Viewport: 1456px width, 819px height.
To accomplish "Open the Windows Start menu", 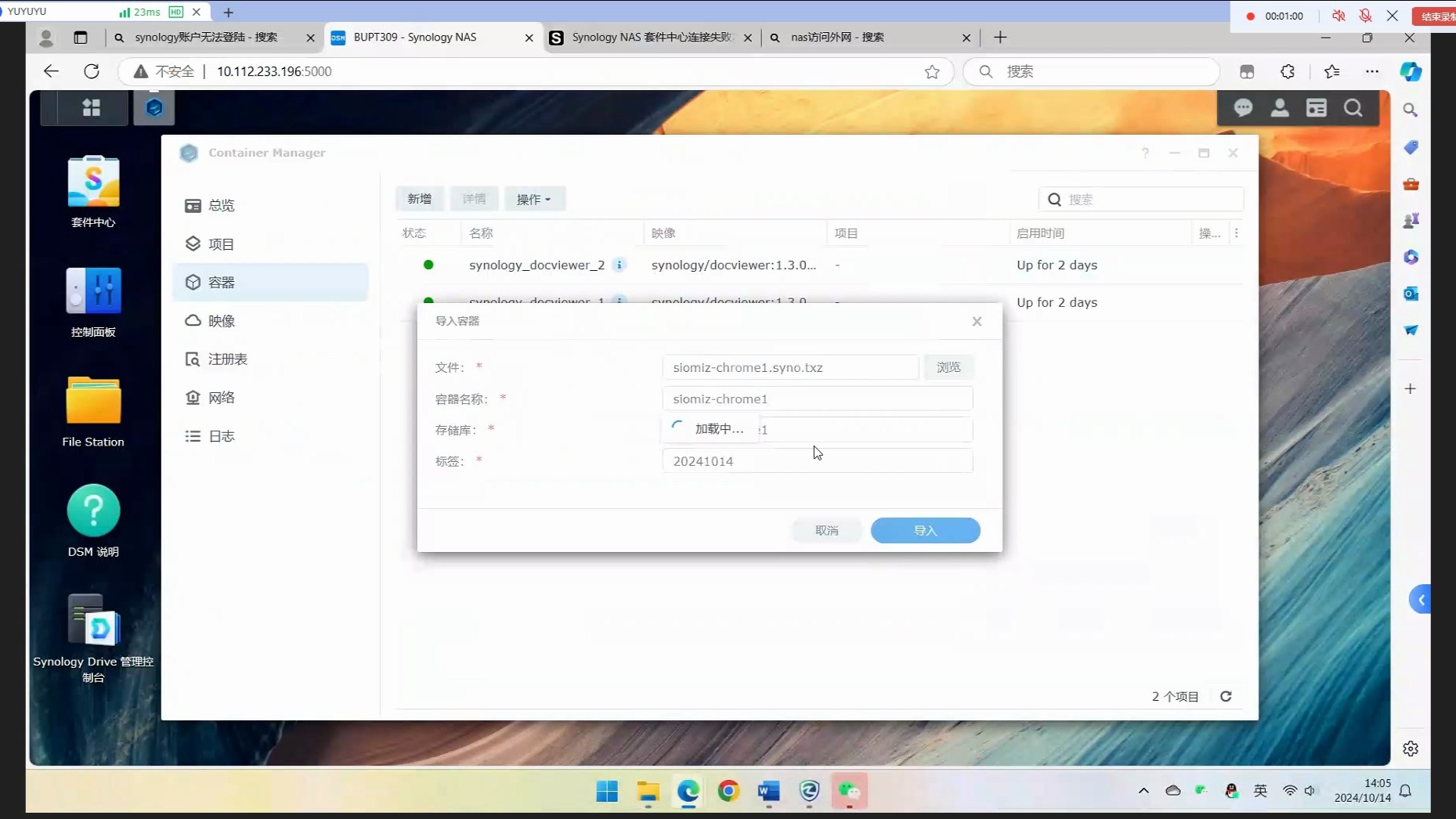I will click(x=607, y=792).
